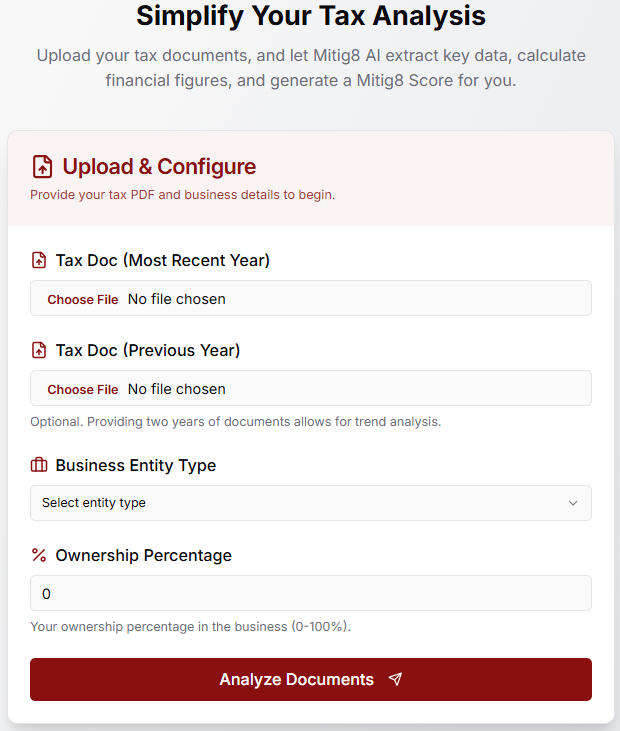Click the Simplify Your Tax Analysis title
The height and width of the screenshot is (731, 620).
[x=310, y=16]
